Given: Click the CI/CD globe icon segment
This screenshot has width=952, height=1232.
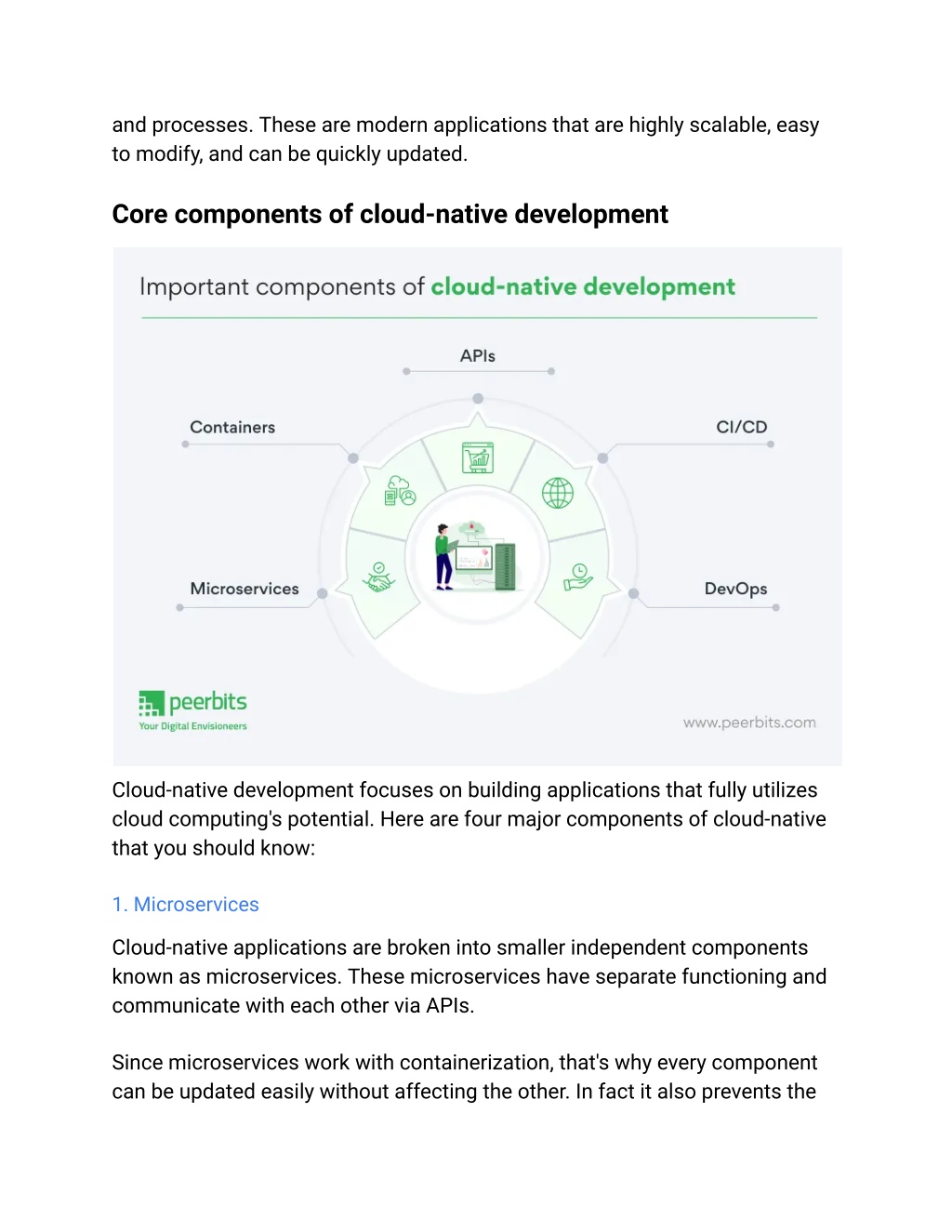Looking at the screenshot, I should [x=558, y=493].
